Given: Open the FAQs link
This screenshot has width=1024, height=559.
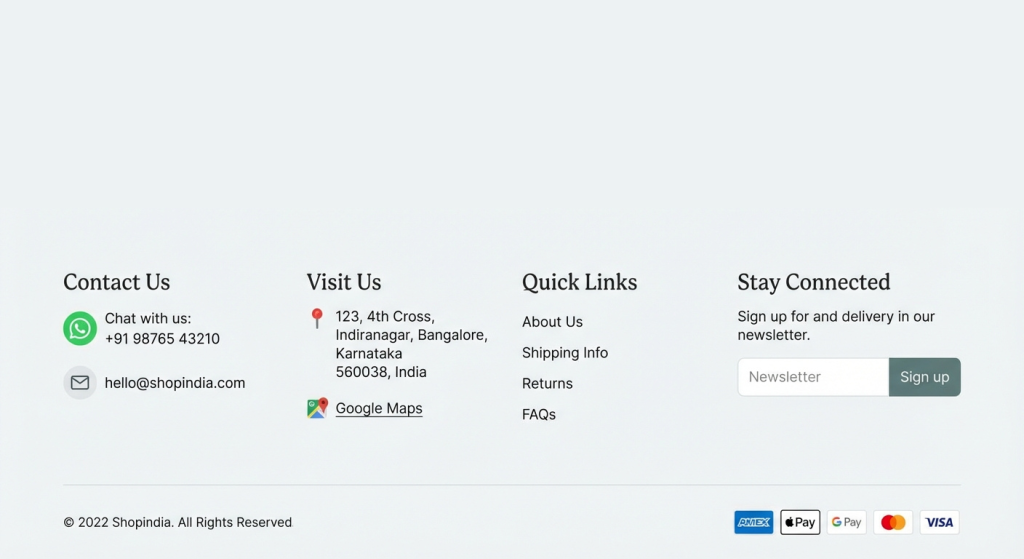Looking at the screenshot, I should coord(539,415).
